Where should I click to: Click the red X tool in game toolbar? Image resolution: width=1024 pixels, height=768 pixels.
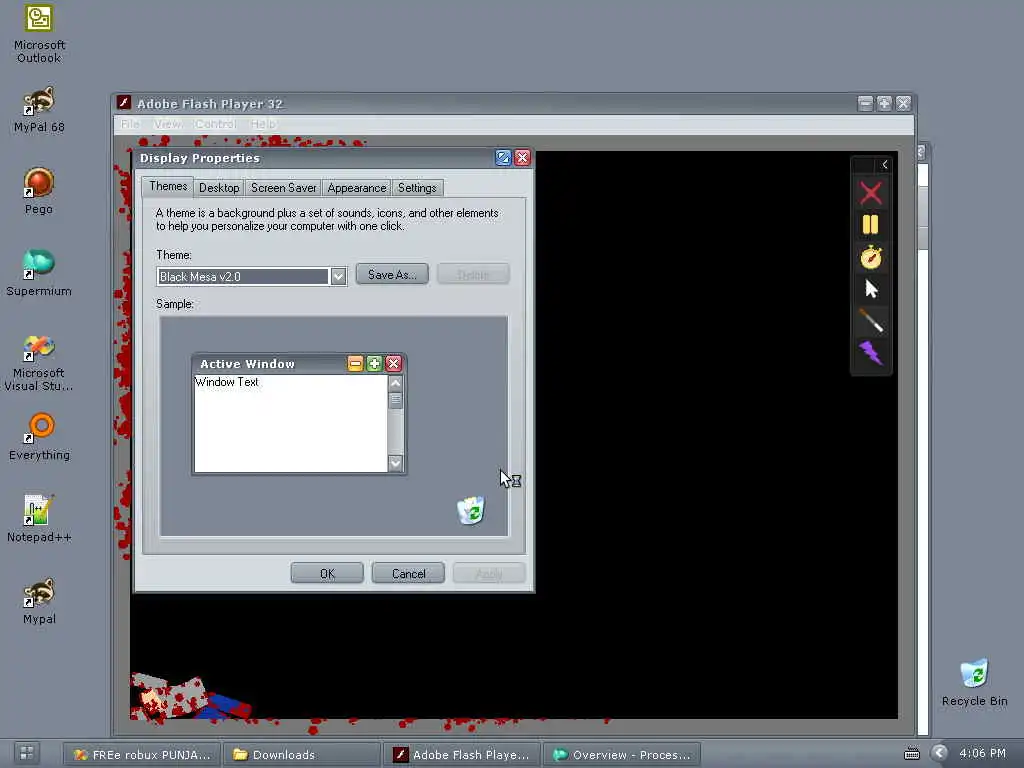[871, 193]
